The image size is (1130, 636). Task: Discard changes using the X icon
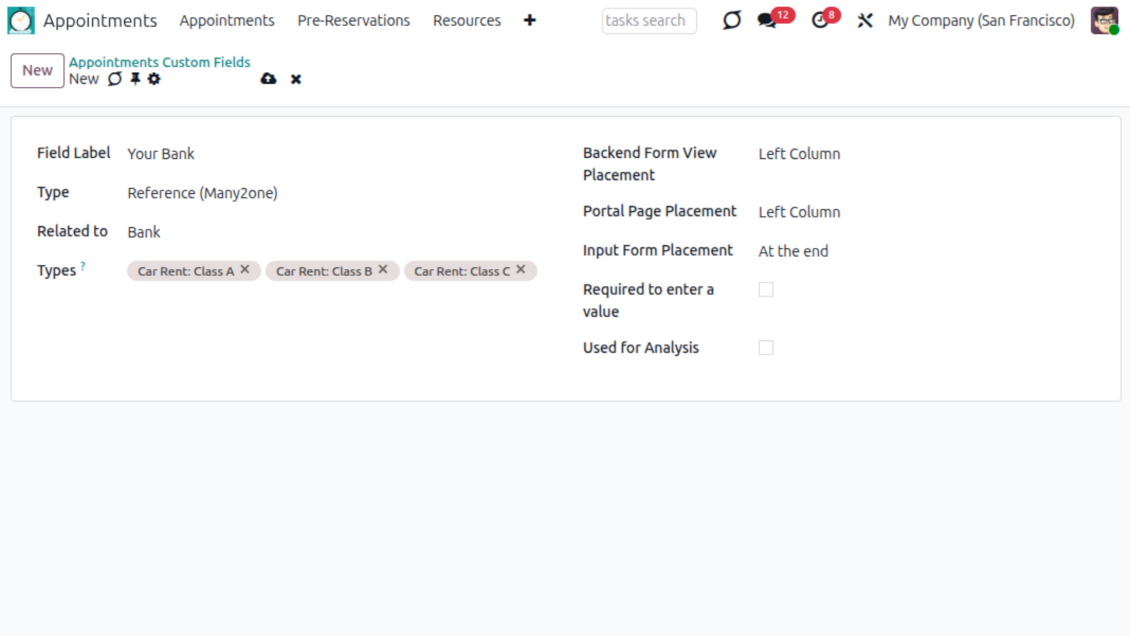pyautogui.click(x=296, y=79)
